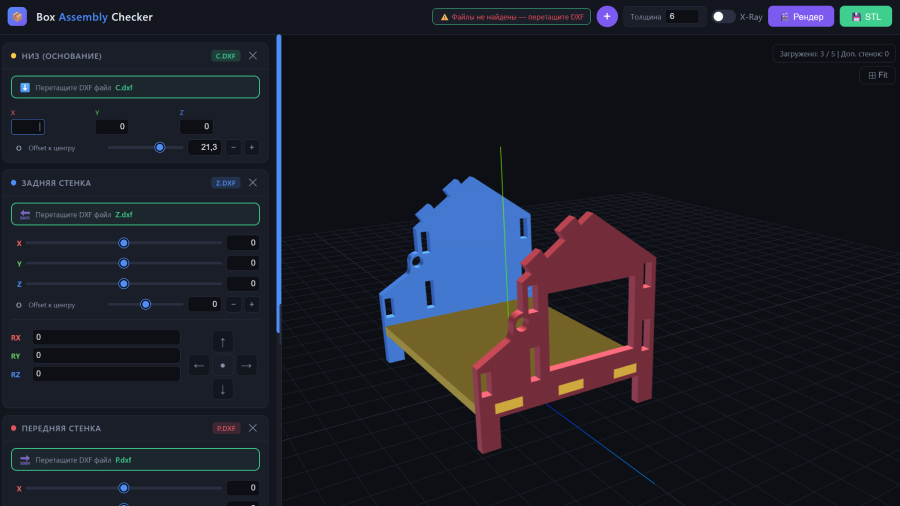This screenshot has height=506, width=900.
Task: Click the RY rotation input field
Action: (106, 355)
